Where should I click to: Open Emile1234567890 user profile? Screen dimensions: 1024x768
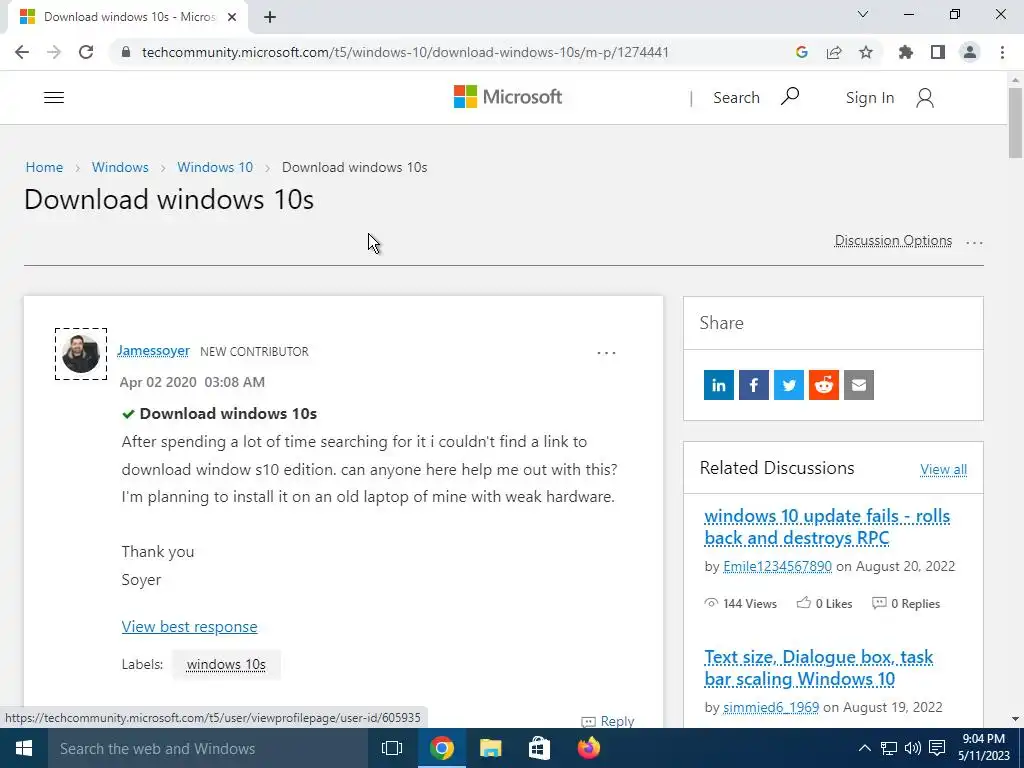(777, 566)
